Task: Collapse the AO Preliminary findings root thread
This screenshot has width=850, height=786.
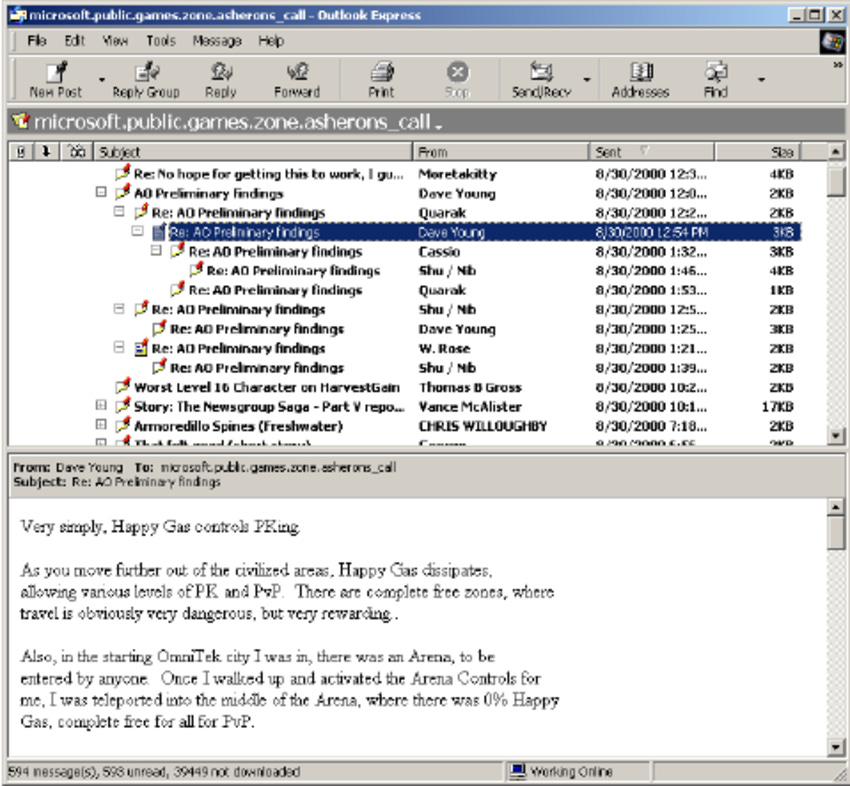Action: point(101,192)
